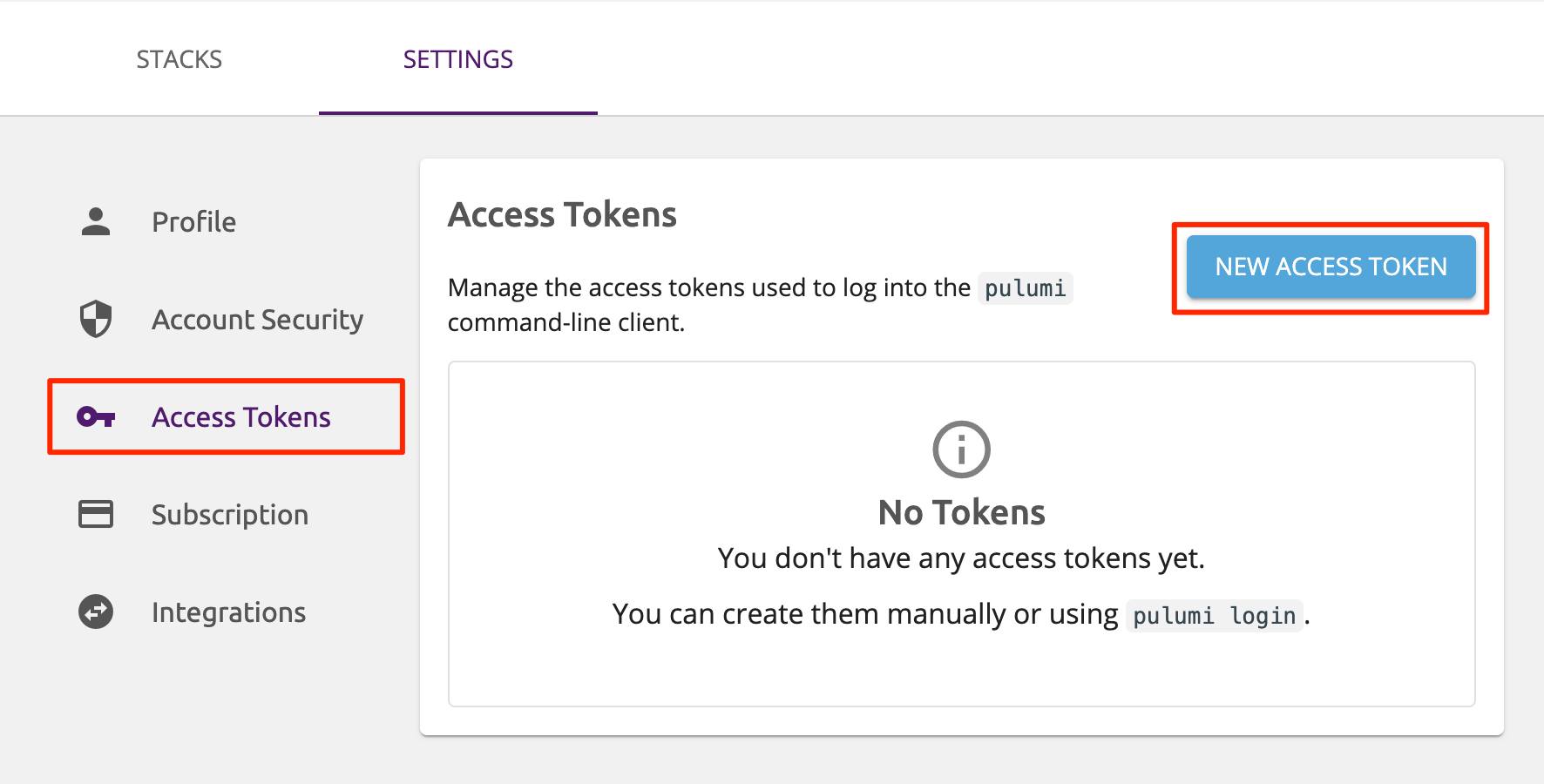Go to the Integrations settings page
Viewport: 1544px width, 784px height.
point(228,612)
